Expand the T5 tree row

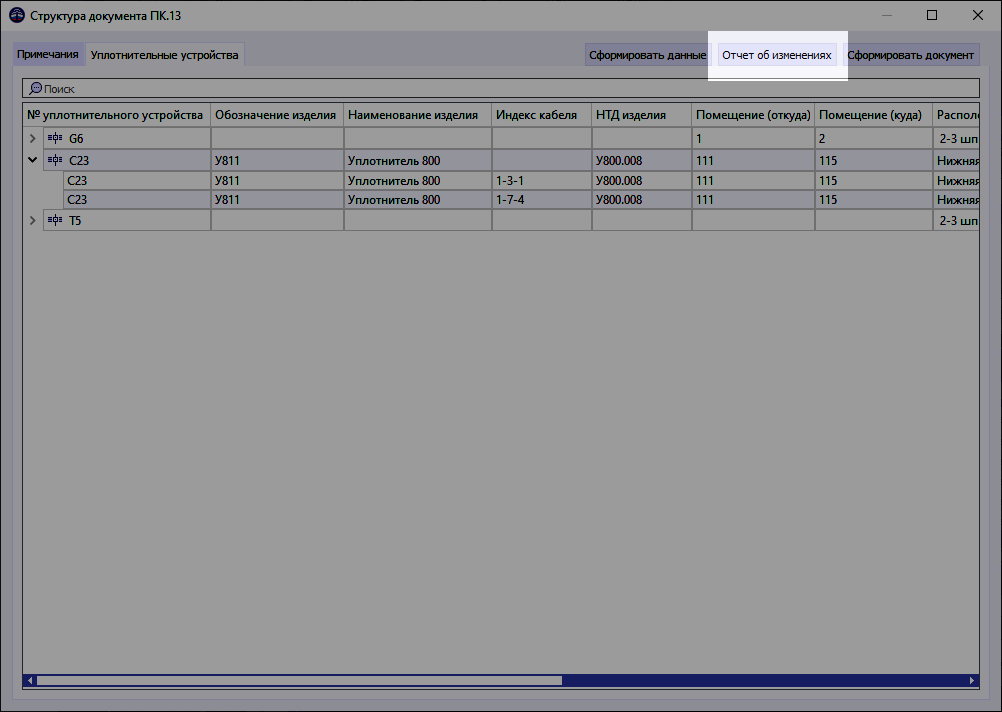[32, 220]
